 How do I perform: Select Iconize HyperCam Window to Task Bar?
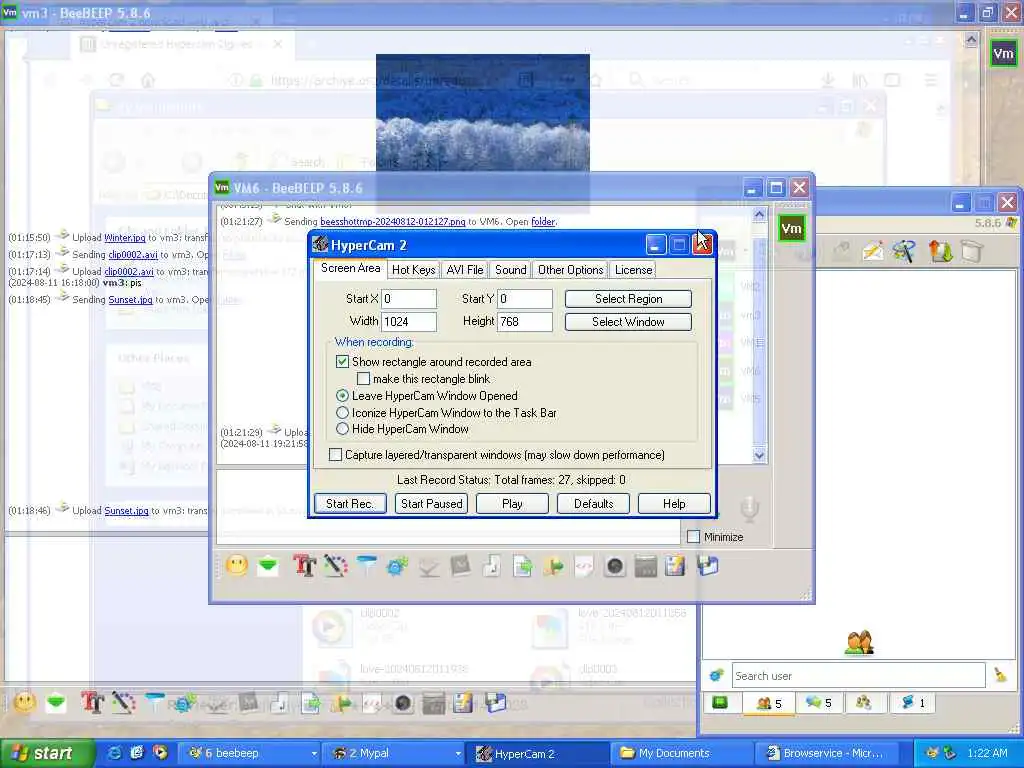point(342,413)
